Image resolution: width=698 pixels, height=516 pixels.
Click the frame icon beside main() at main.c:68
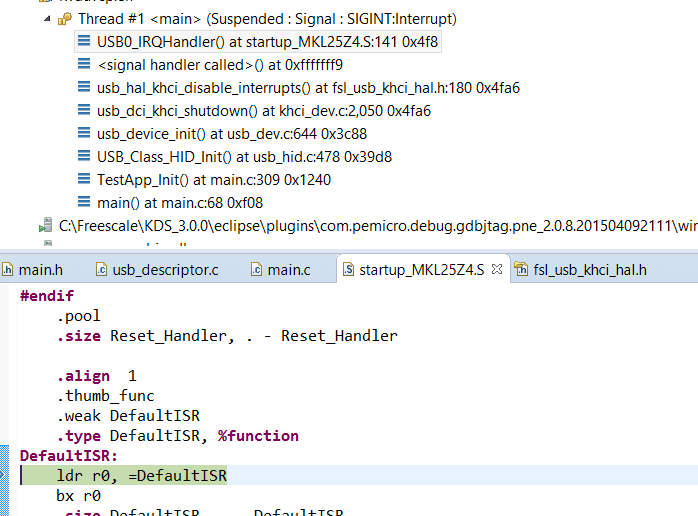click(84, 202)
